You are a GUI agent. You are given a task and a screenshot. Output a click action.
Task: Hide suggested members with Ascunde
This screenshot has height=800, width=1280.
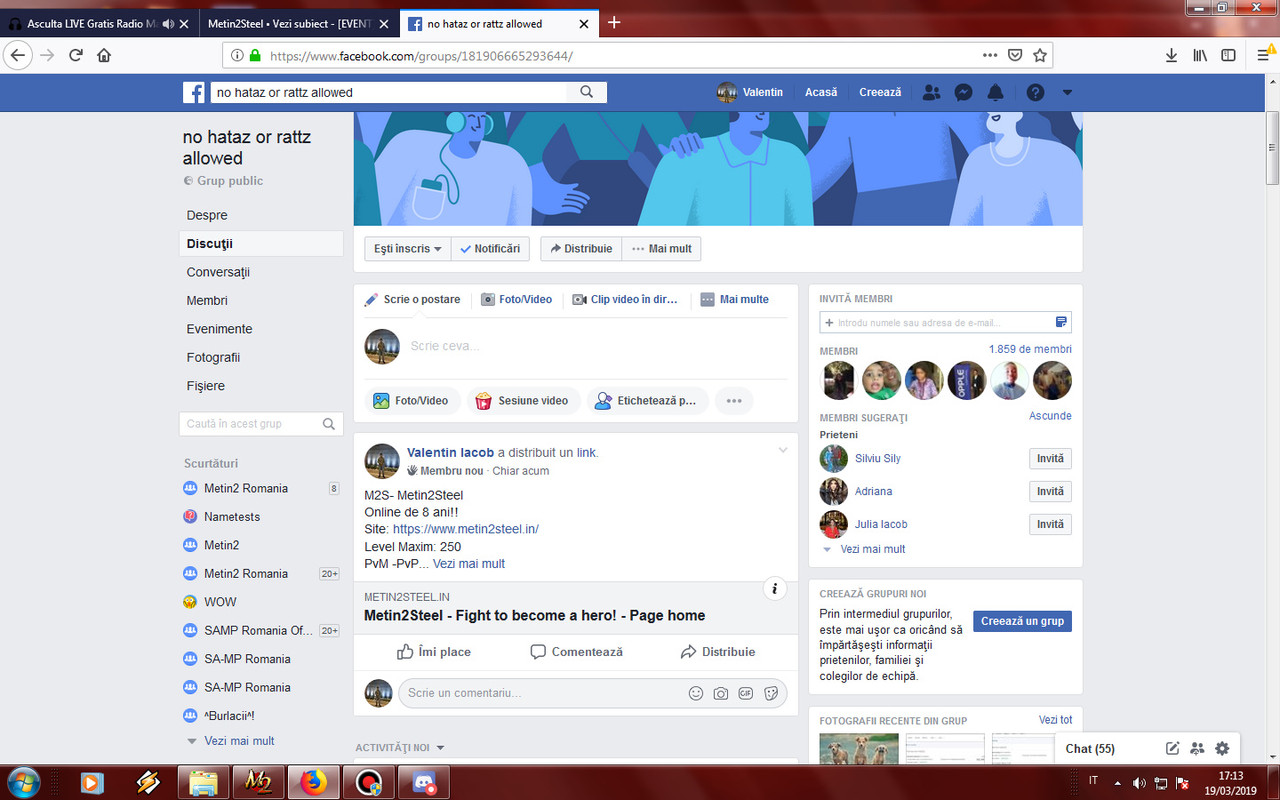[x=1050, y=416]
